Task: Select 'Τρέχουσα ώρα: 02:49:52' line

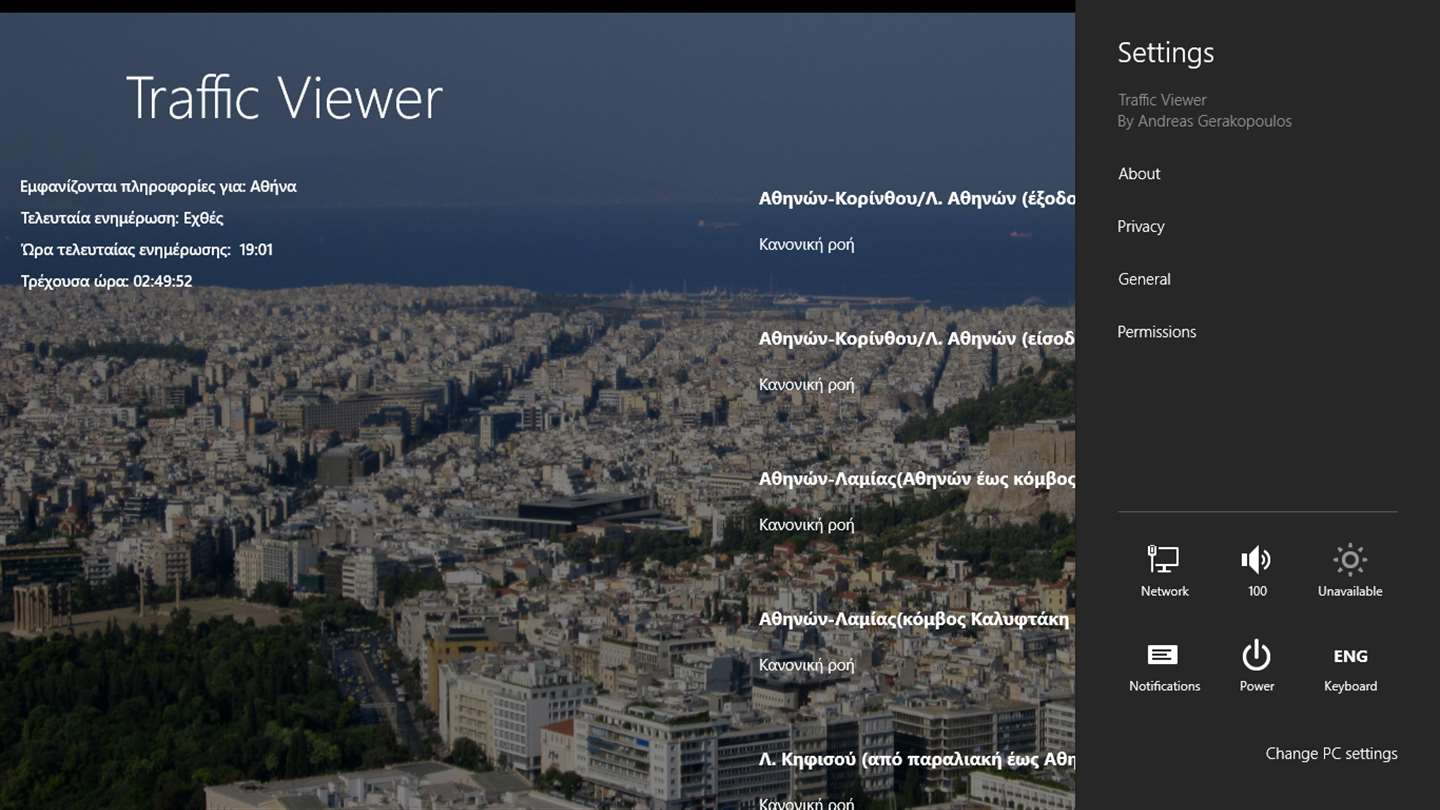Action: pyautogui.click(x=107, y=282)
